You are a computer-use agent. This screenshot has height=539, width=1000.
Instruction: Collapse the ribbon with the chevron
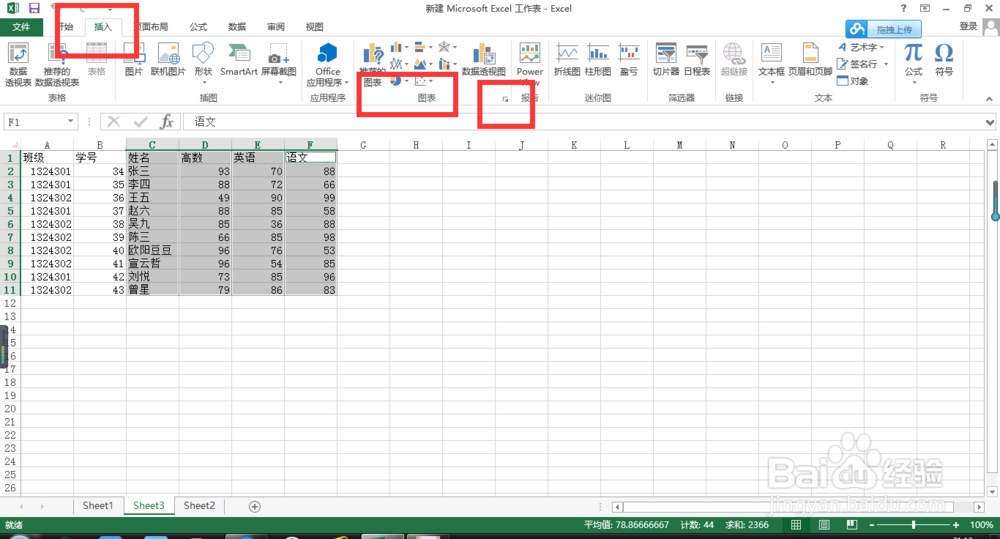(x=989, y=99)
